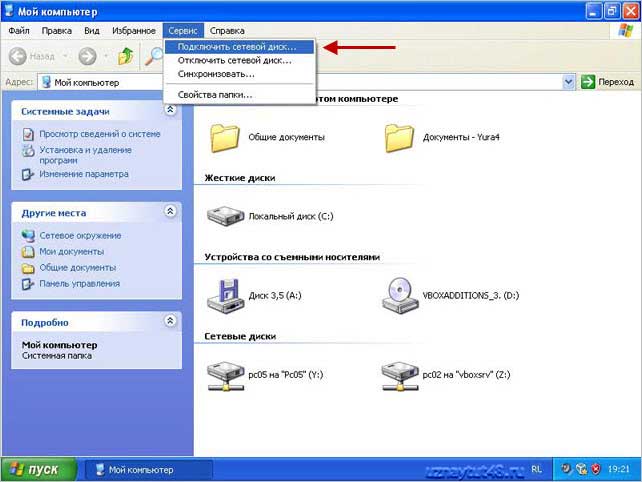Viewport: 642px width, 482px height.
Task: Select the Диск 3,5 (A:) floppy icon
Action: pos(225,296)
